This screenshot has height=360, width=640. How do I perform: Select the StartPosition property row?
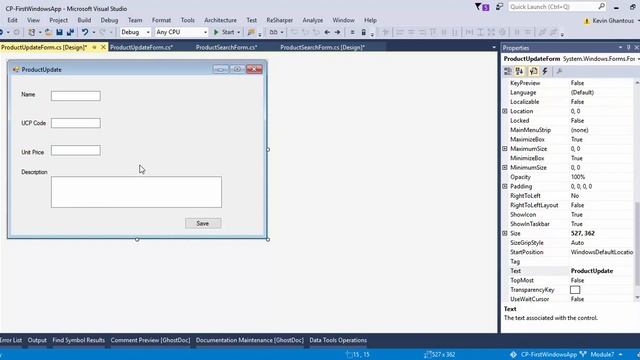(x=568, y=252)
